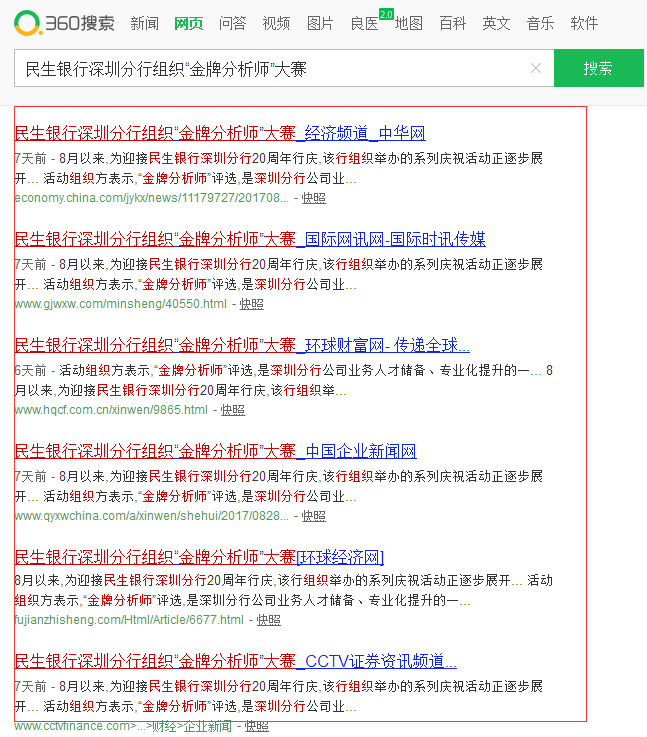Open the 英文 tab
The width and height of the screenshot is (647, 737).
point(496,23)
